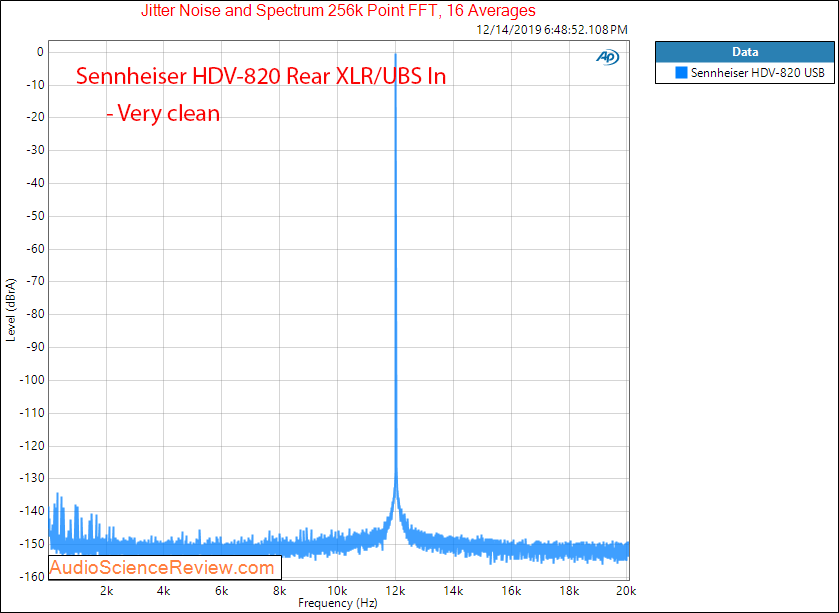Click the 18k frequency axis tick label

(x=569, y=591)
